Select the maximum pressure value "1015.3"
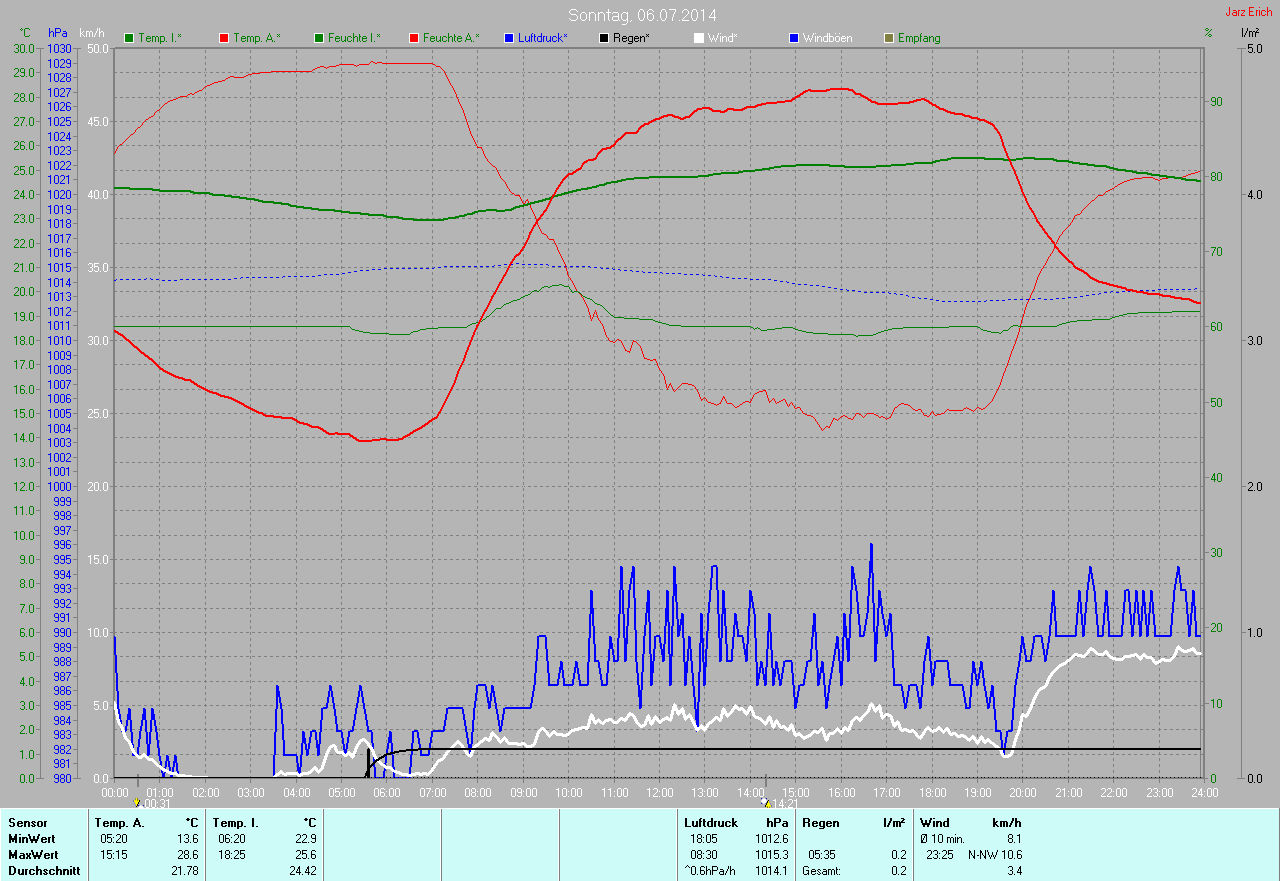Screen dimensions: 1280x881 point(771,855)
